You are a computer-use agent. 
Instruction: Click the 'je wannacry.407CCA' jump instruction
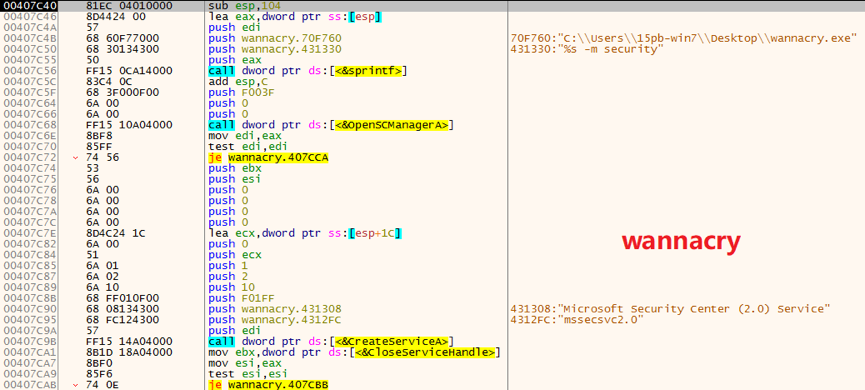(269, 157)
